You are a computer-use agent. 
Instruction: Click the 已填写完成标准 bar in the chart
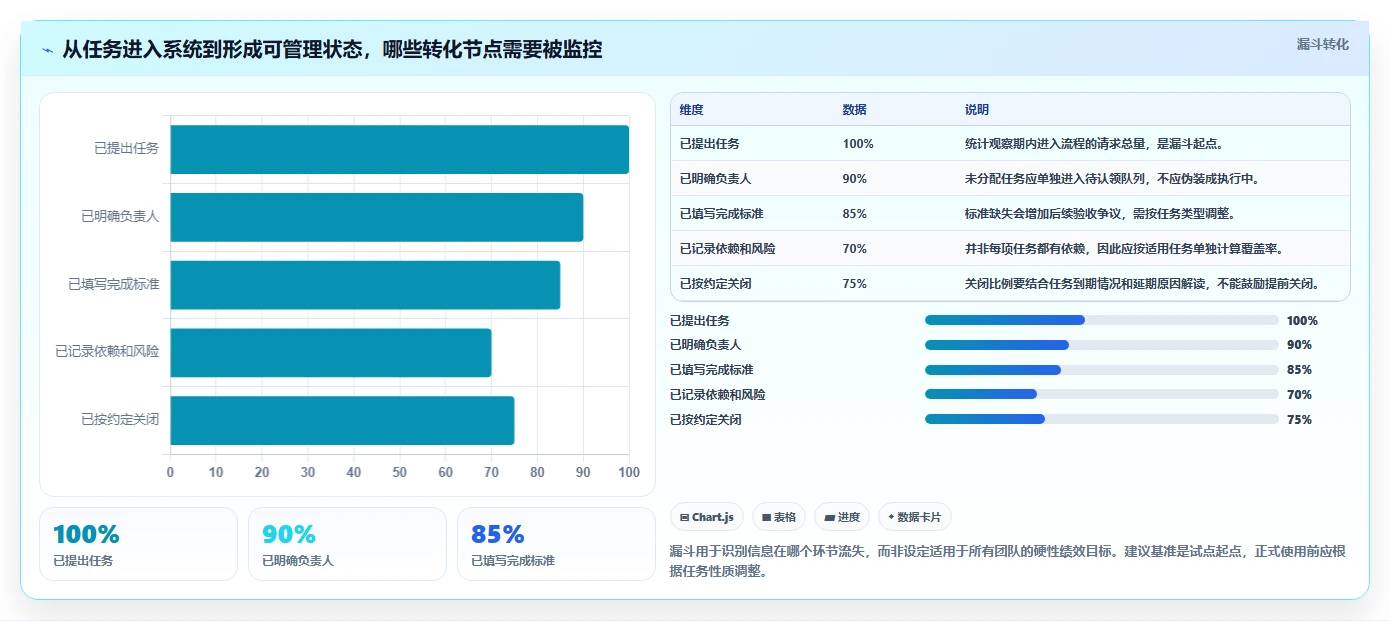point(365,285)
